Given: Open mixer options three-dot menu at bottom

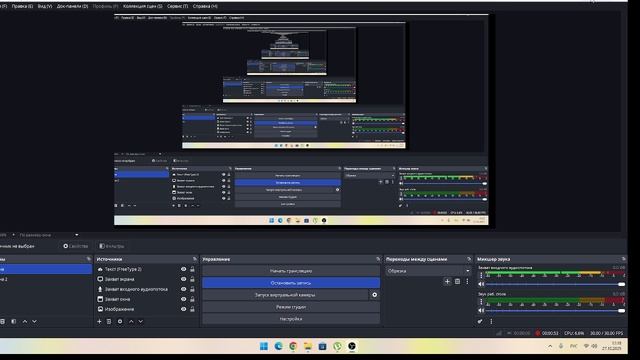Looking at the screenshot, I should (x=491, y=322).
